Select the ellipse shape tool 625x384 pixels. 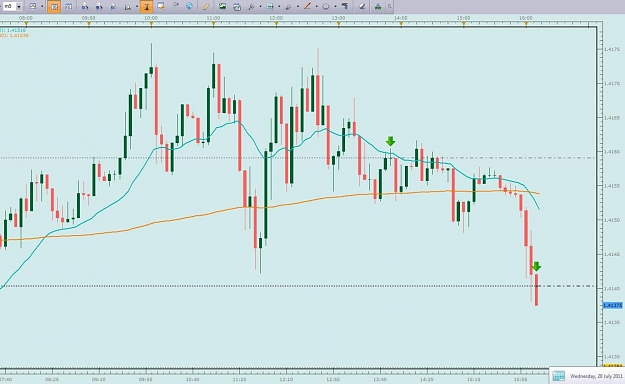tap(326, 6)
